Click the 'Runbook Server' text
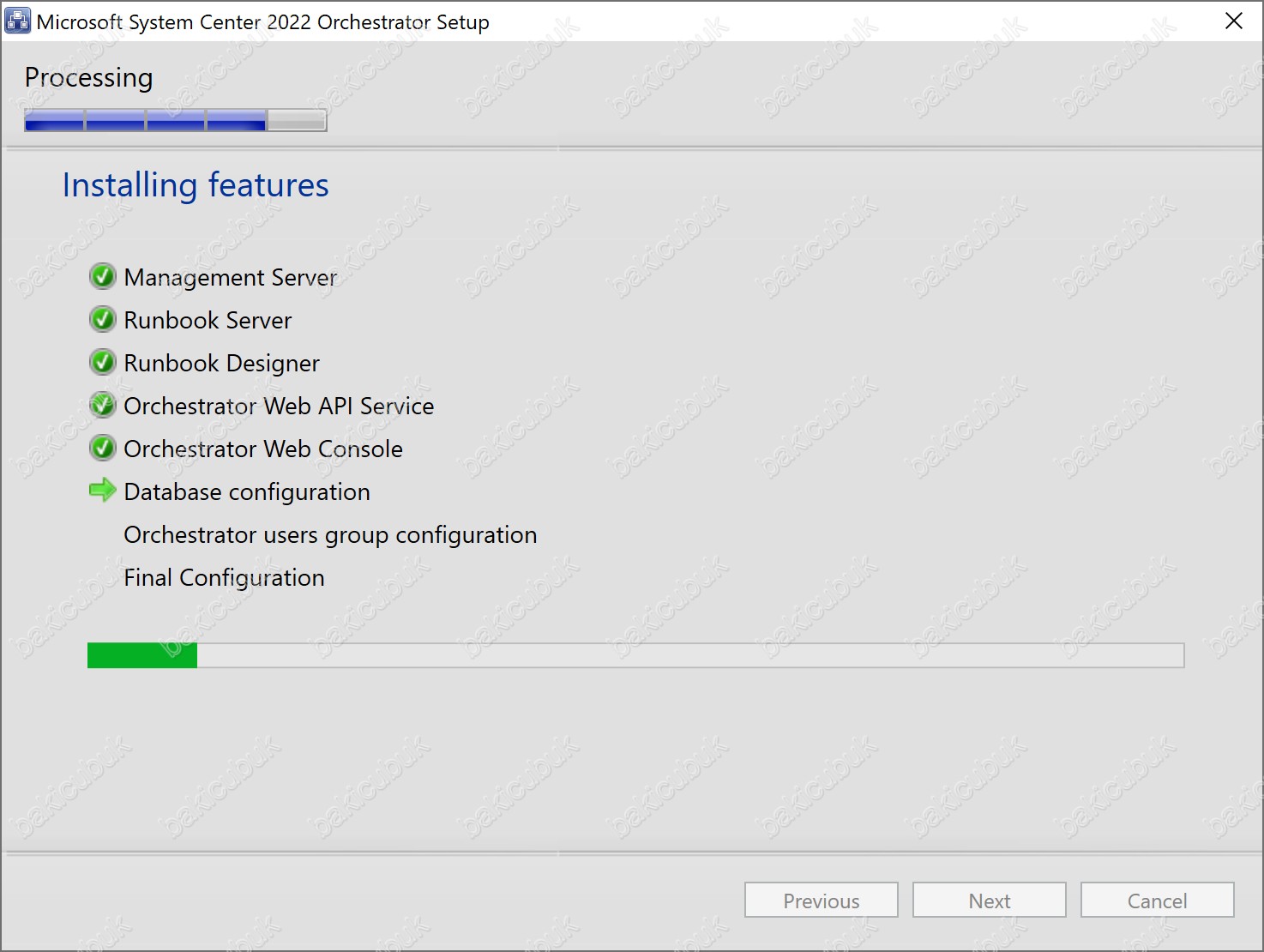Viewport: 1264px width, 952px height. point(208,320)
